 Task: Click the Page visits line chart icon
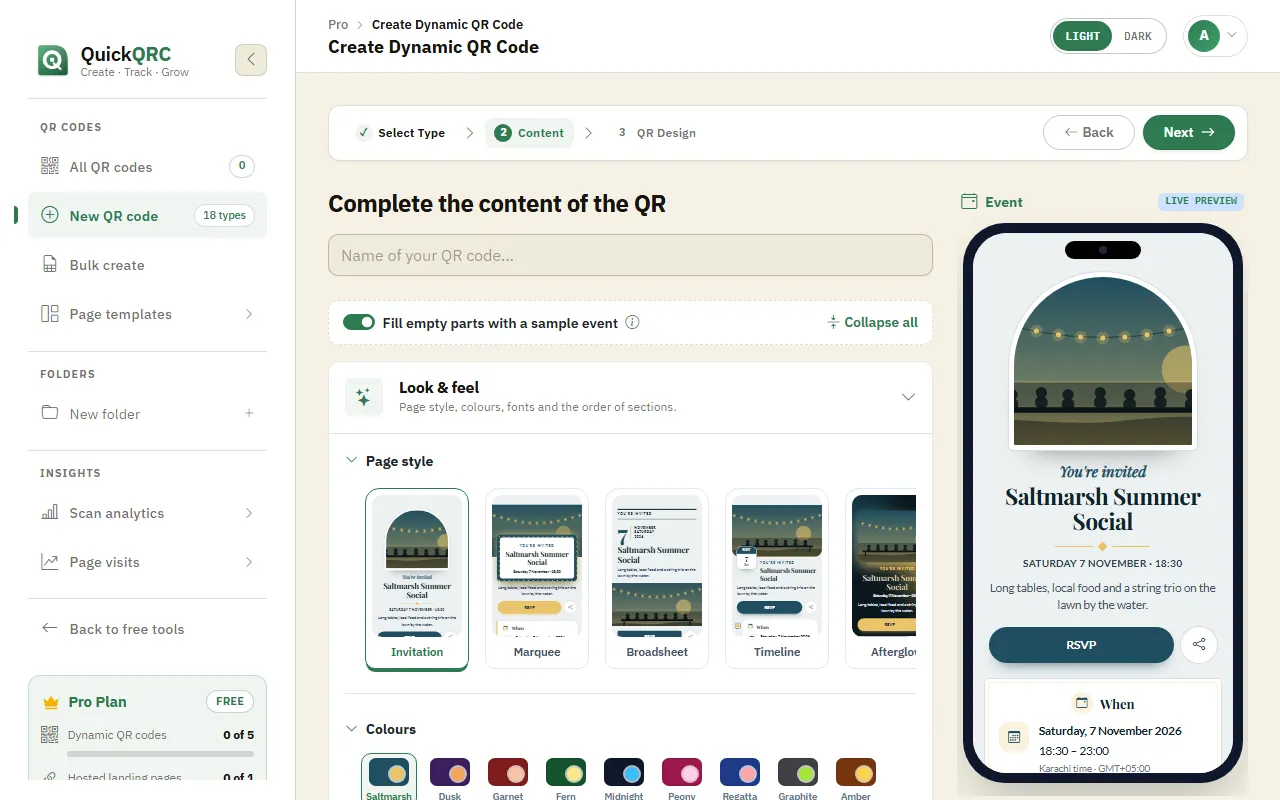[49, 561]
